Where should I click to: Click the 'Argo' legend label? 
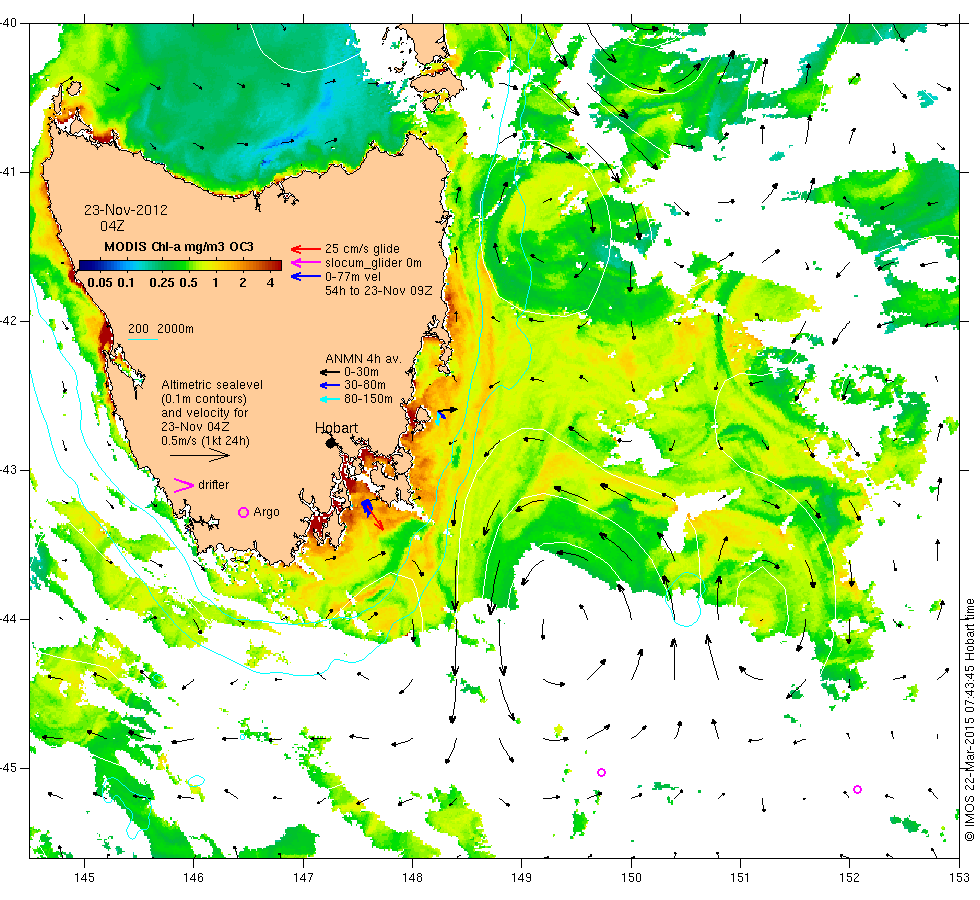tap(266, 512)
